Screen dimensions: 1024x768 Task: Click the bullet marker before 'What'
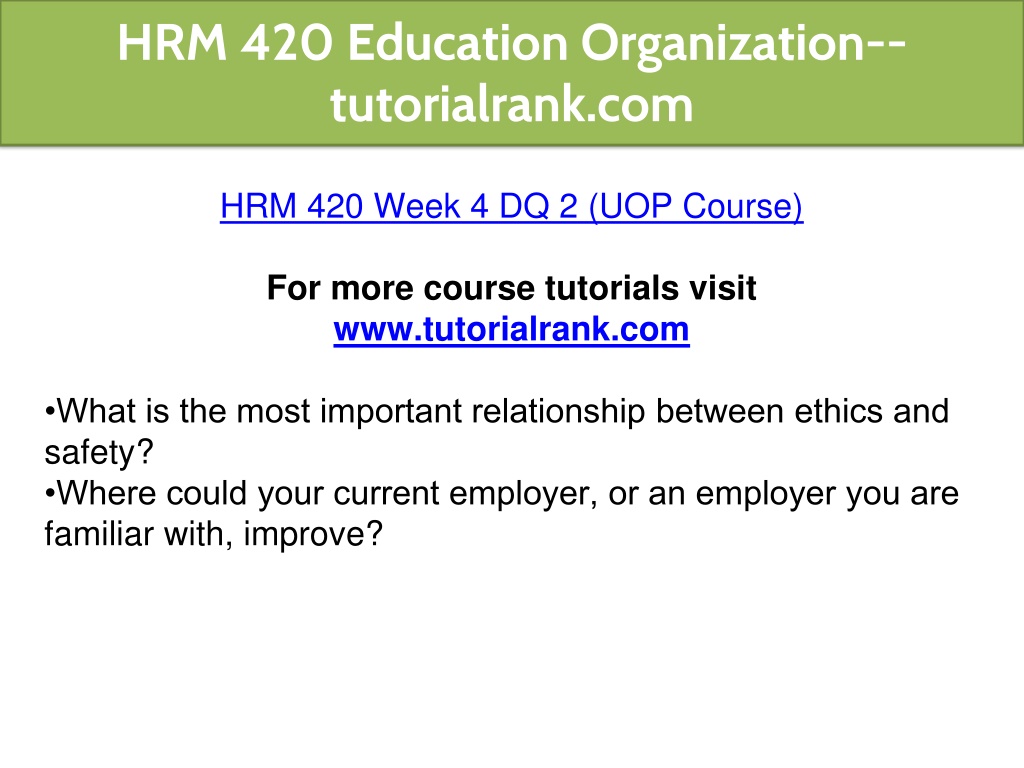click(50, 413)
